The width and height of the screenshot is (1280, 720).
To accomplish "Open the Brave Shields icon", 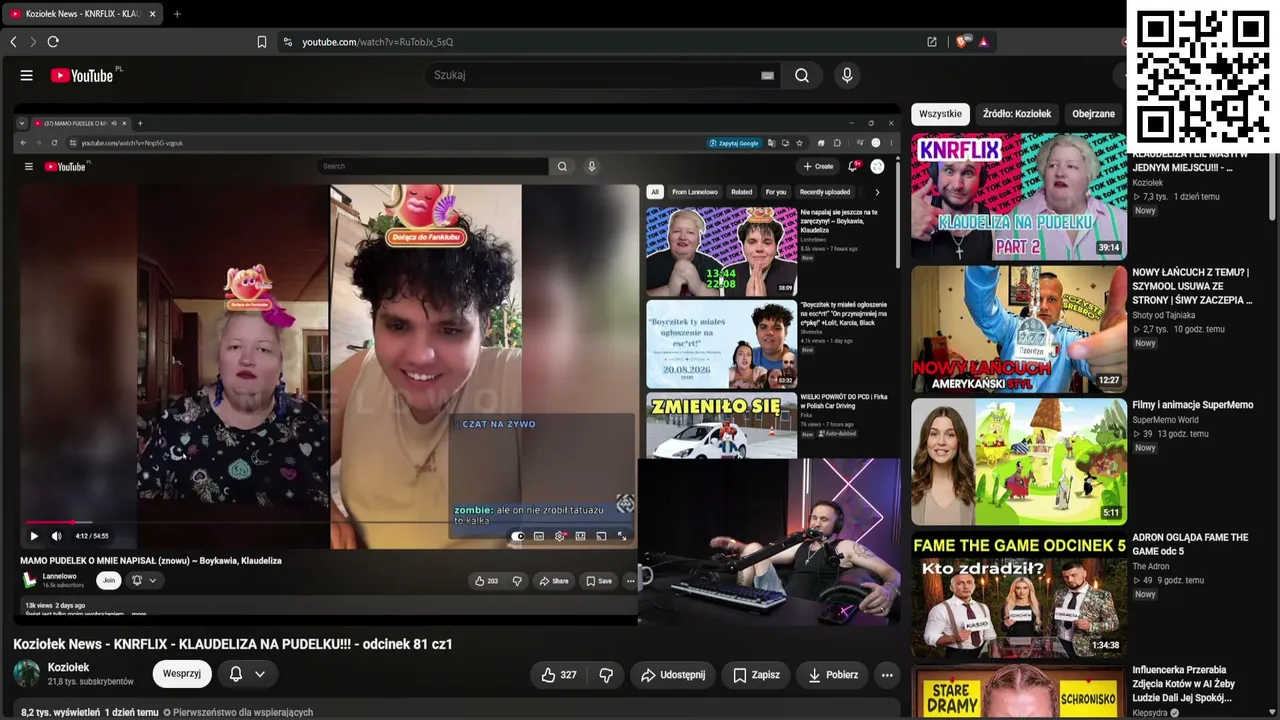I will tap(962, 42).
